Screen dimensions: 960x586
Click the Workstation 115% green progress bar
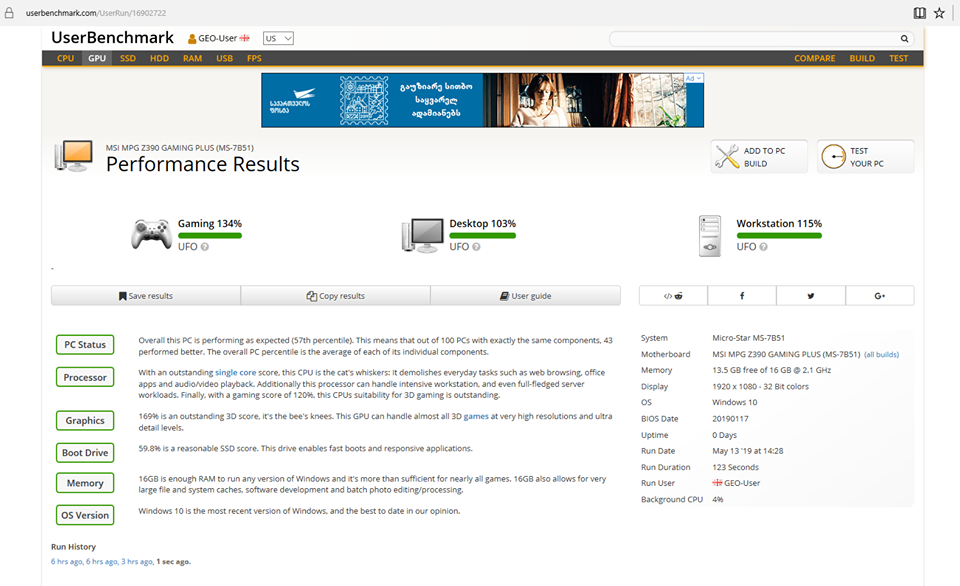pos(779,236)
